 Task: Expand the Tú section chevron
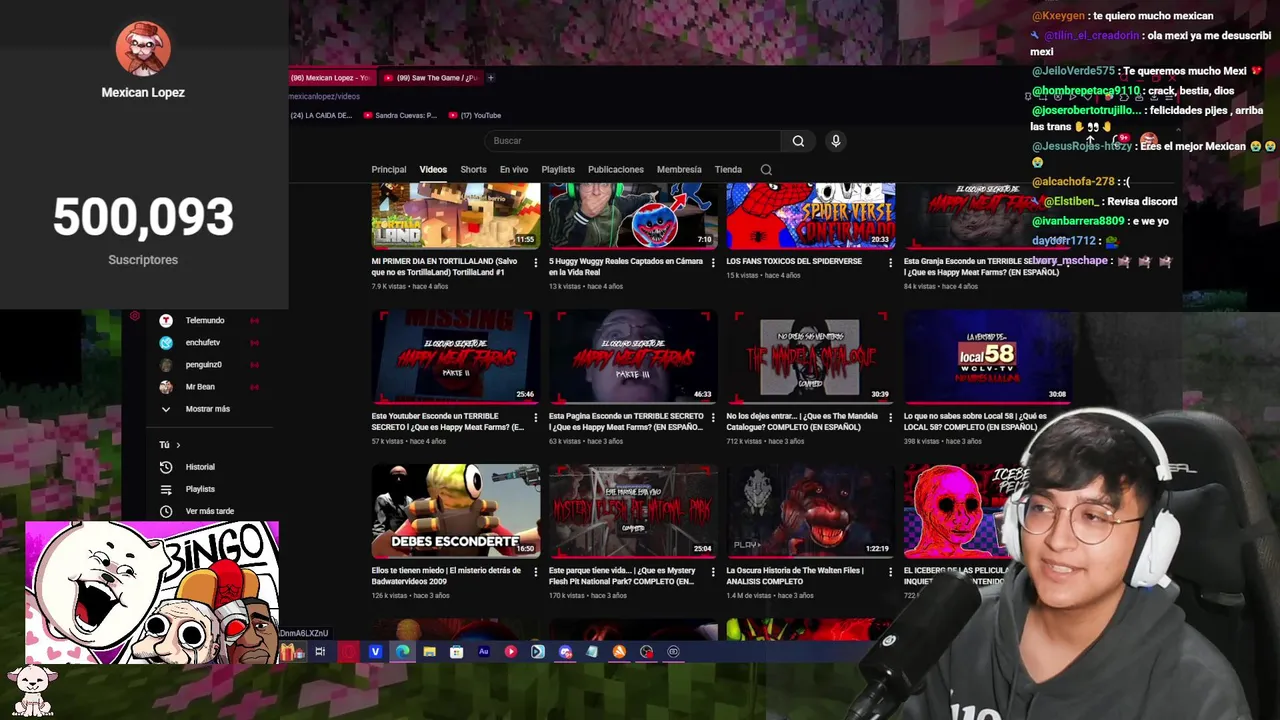pos(178,445)
